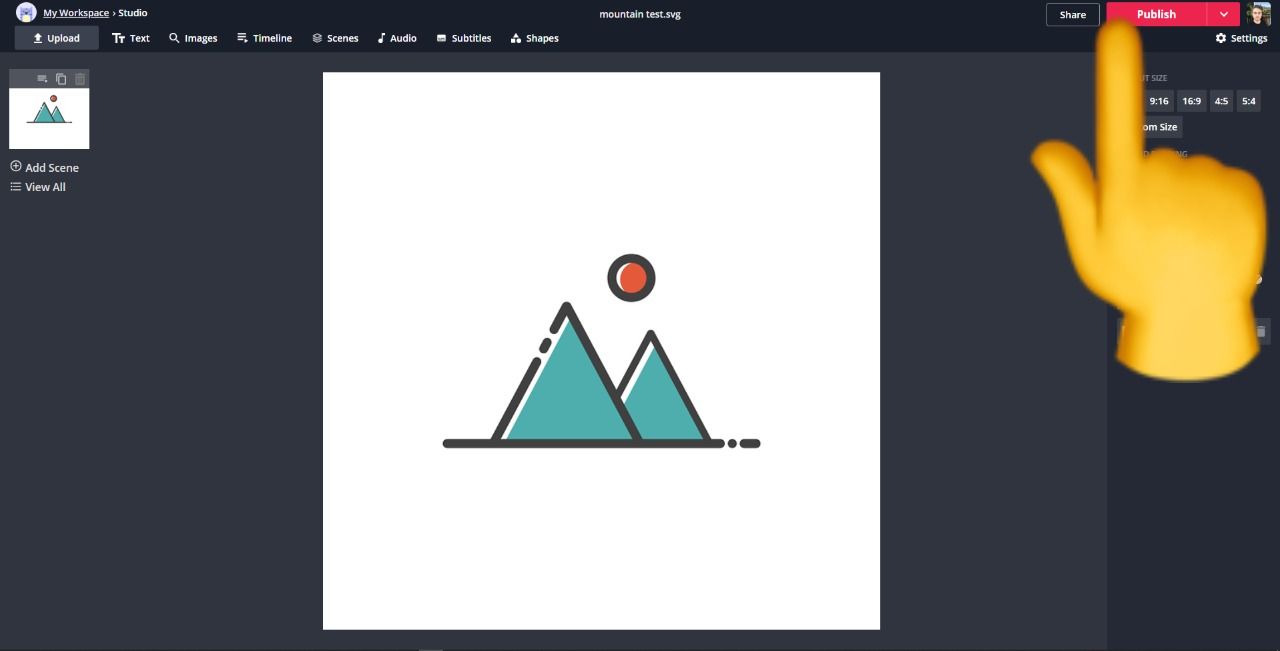Choose the 4:5 output size

(1221, 101)
